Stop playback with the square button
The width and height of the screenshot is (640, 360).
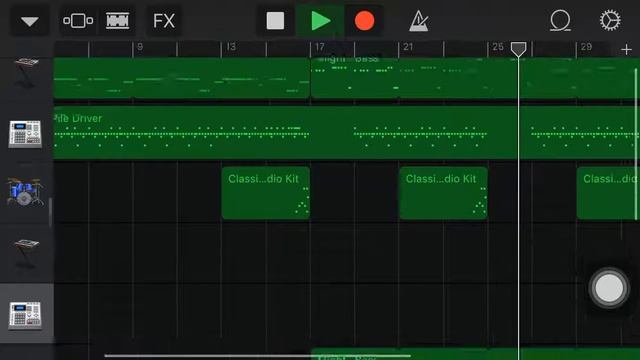[276, 21]
